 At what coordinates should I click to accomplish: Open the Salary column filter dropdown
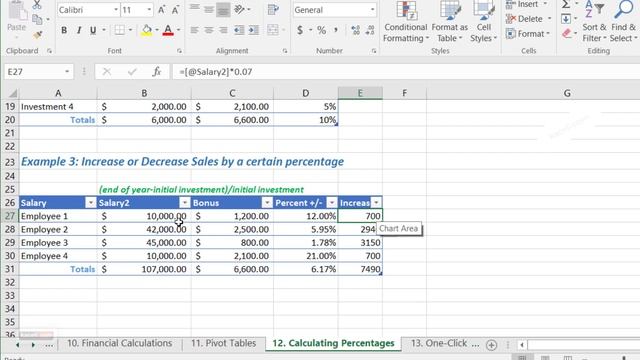tap(91, 203)
